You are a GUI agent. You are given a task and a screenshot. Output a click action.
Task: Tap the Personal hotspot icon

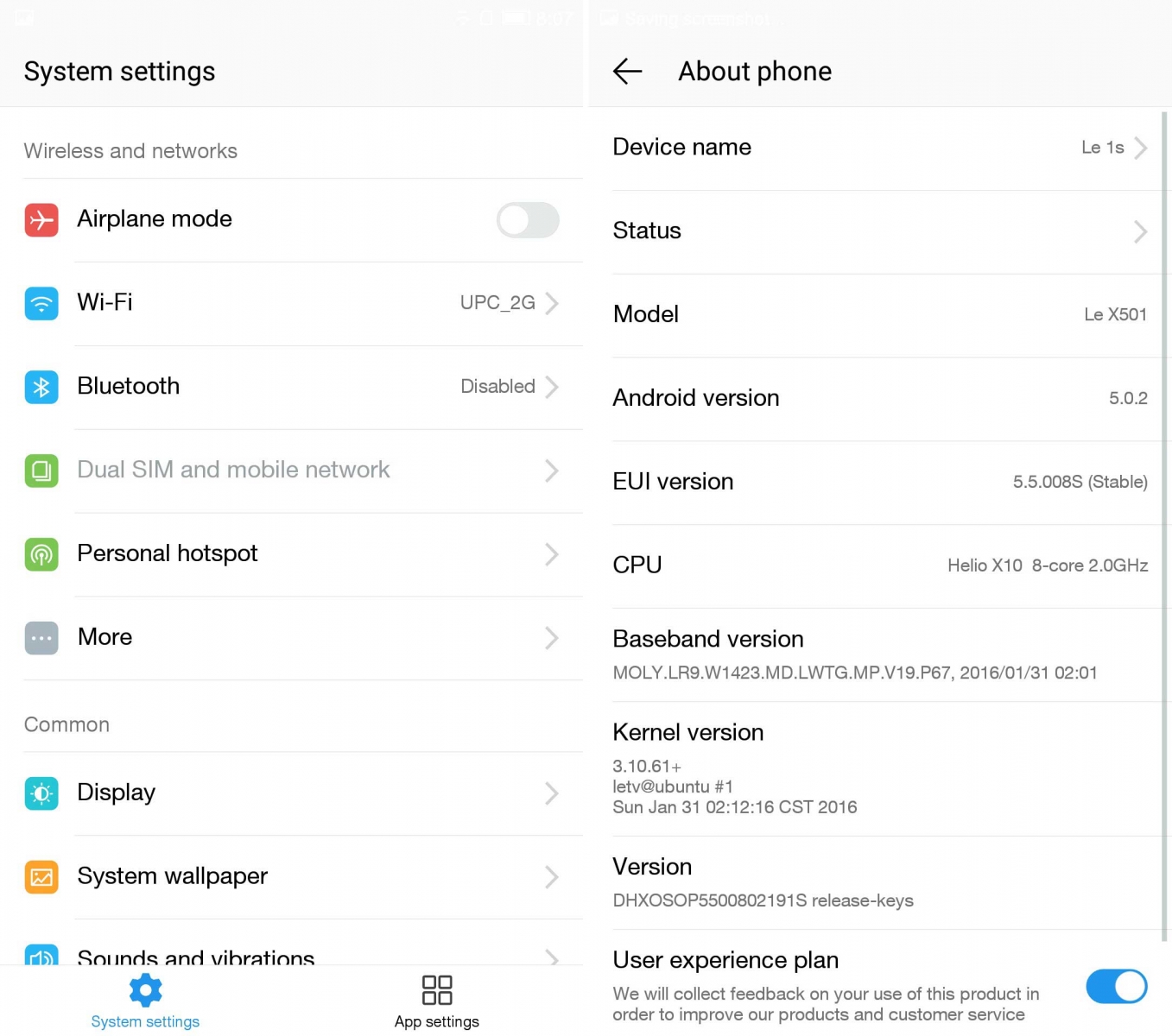point(41,554)
